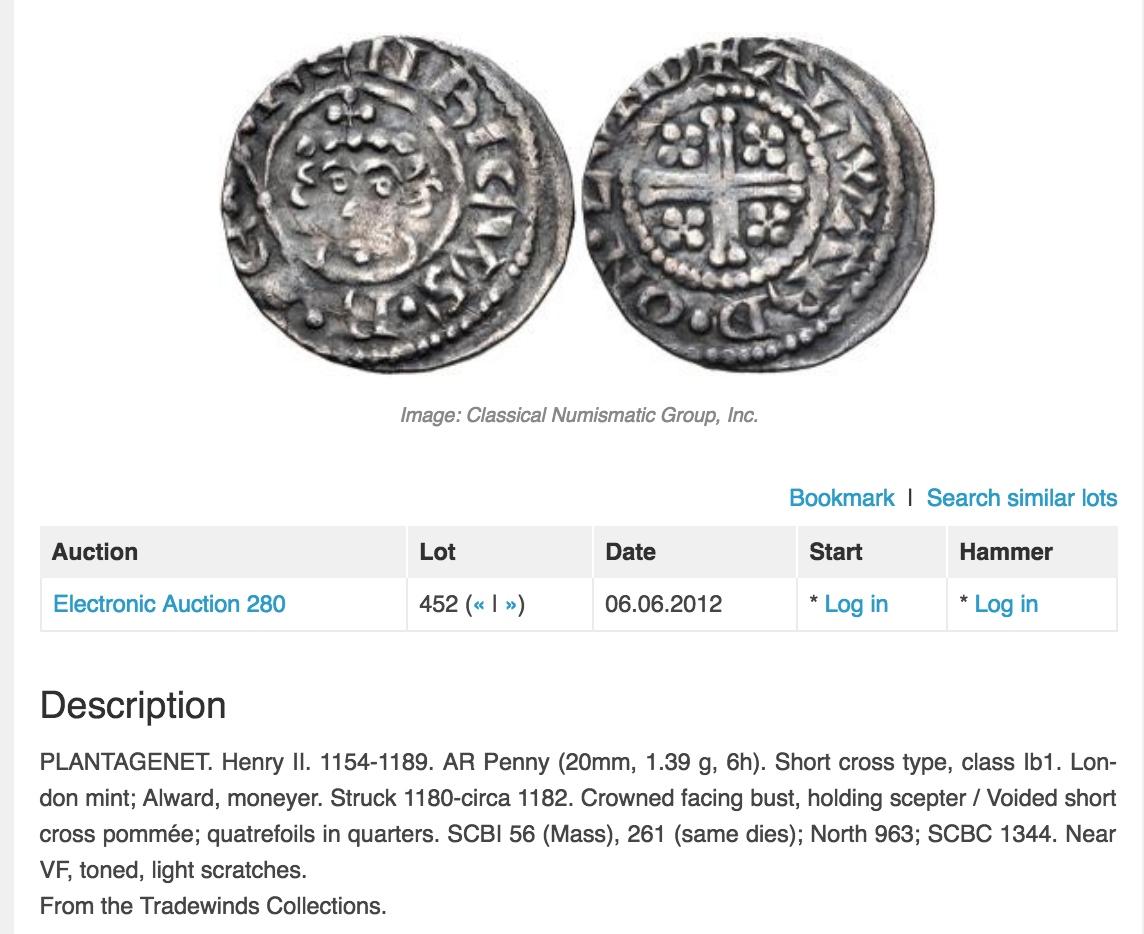The height and width of the screenshot is (934, 1144).
Task: Click the Description heading
Action: click(133, 706)
